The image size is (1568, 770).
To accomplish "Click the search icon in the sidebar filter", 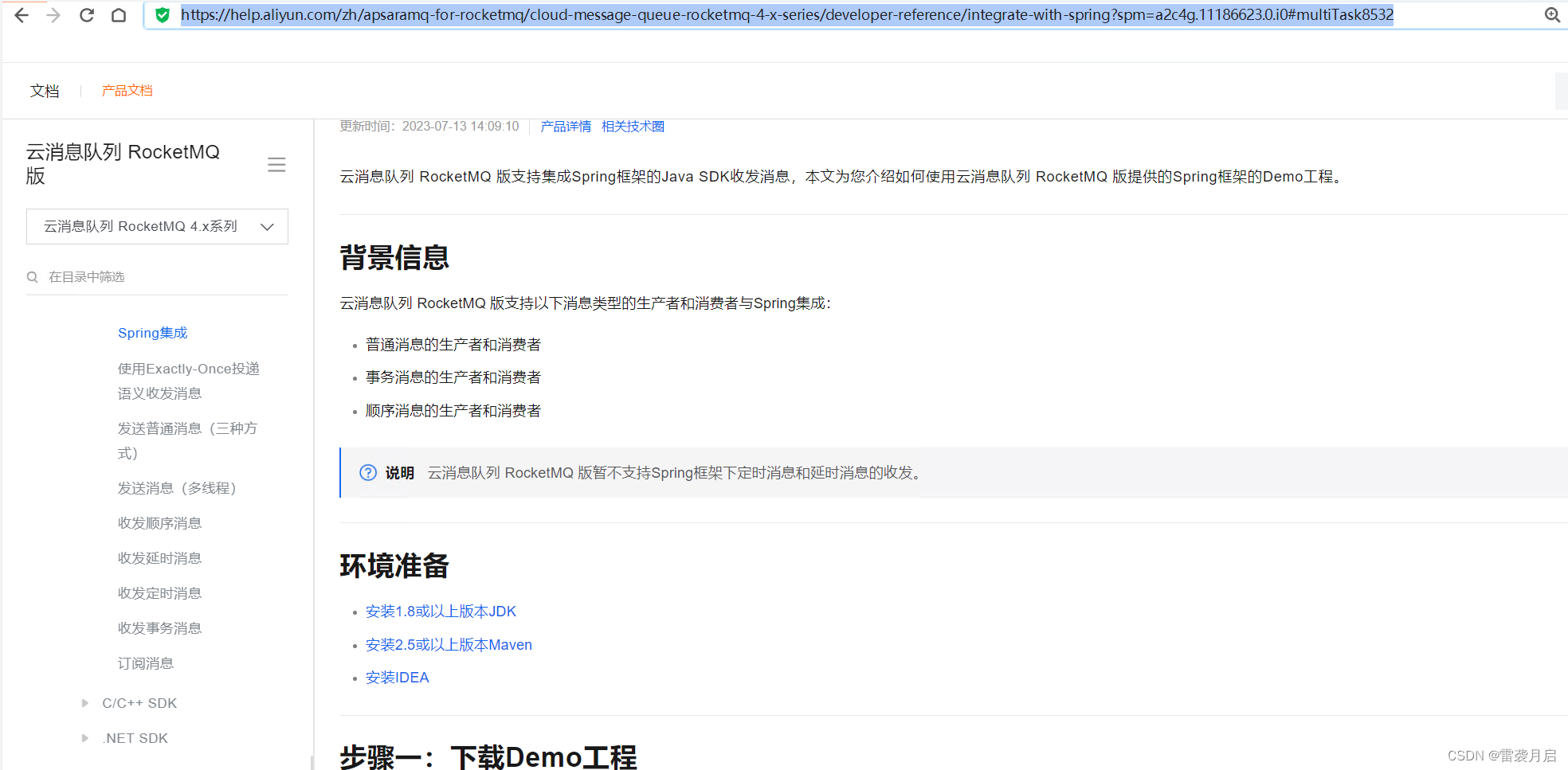I will pyautogui.click(x=33, y=276).
